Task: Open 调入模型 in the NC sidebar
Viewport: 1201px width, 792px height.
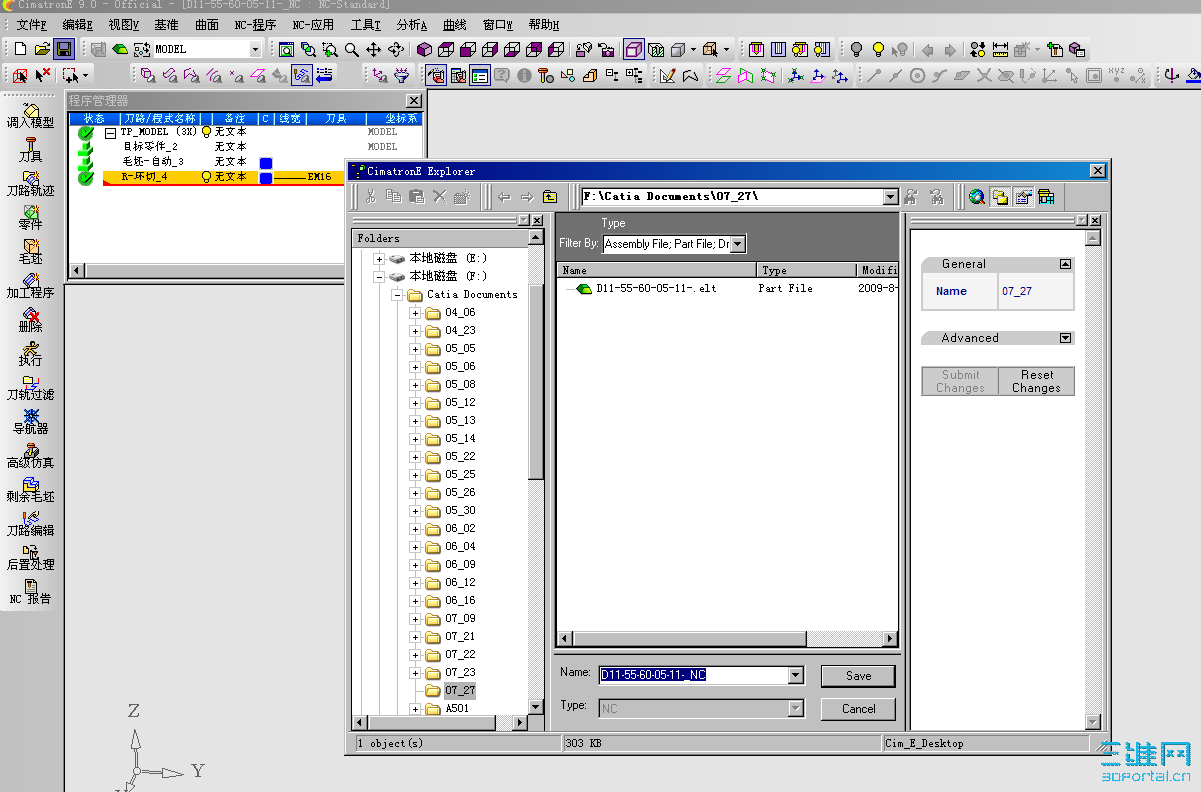Action: click(30, 115)
